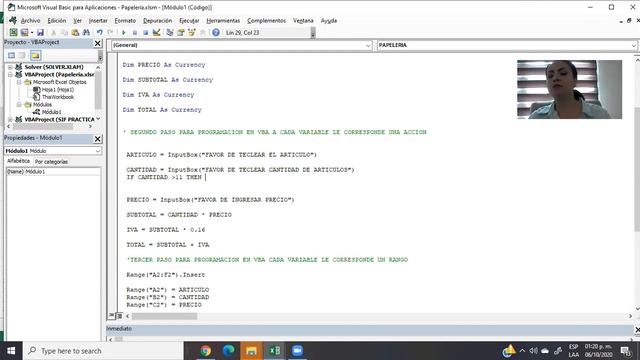Open Zoom from taskbar
The width and height of the screenshot is (640, 360).
[297, 351]
